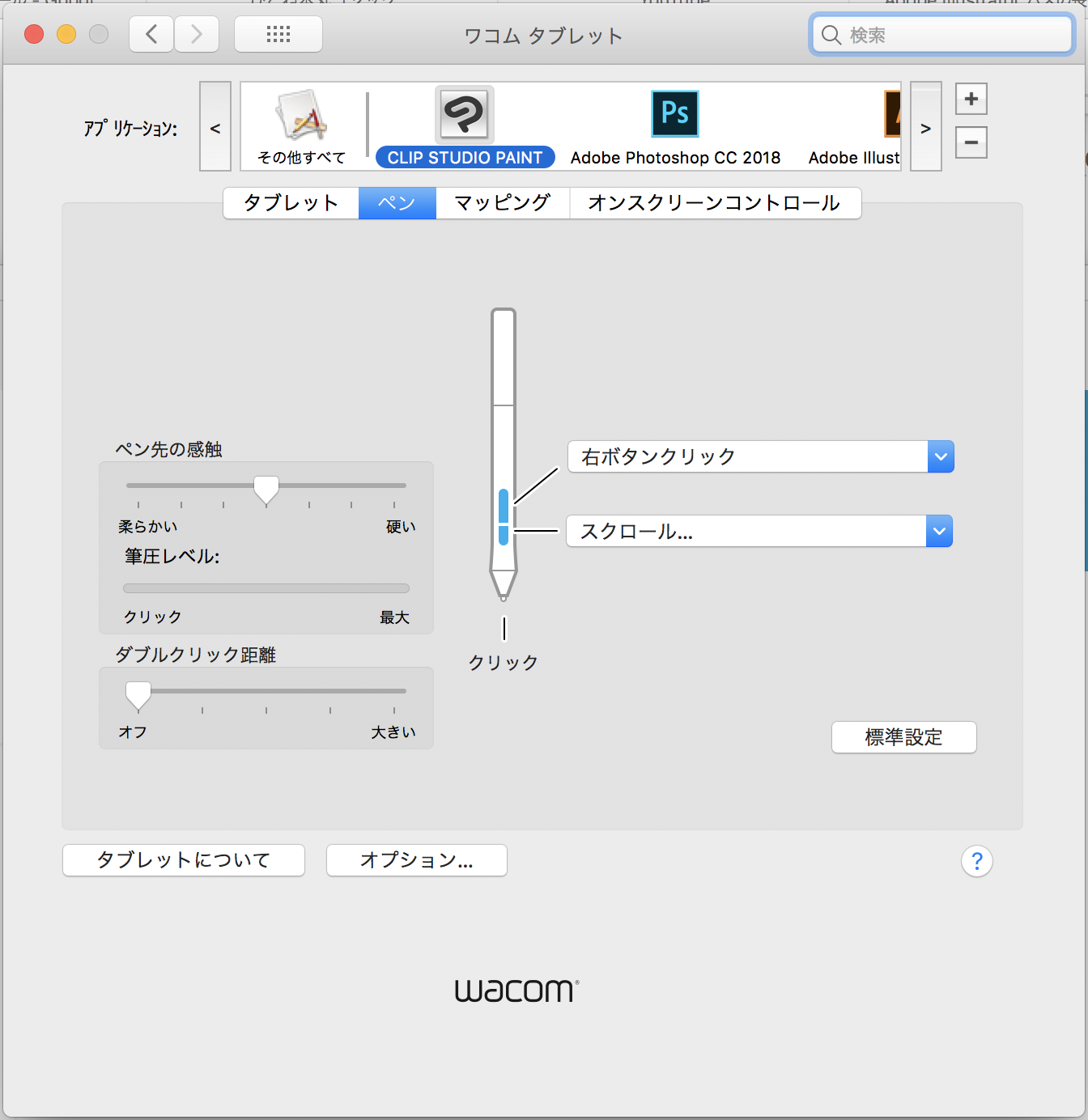Click the pen tip on the illustration
The image size is (1088, 1120).
(x=504, y=585)
